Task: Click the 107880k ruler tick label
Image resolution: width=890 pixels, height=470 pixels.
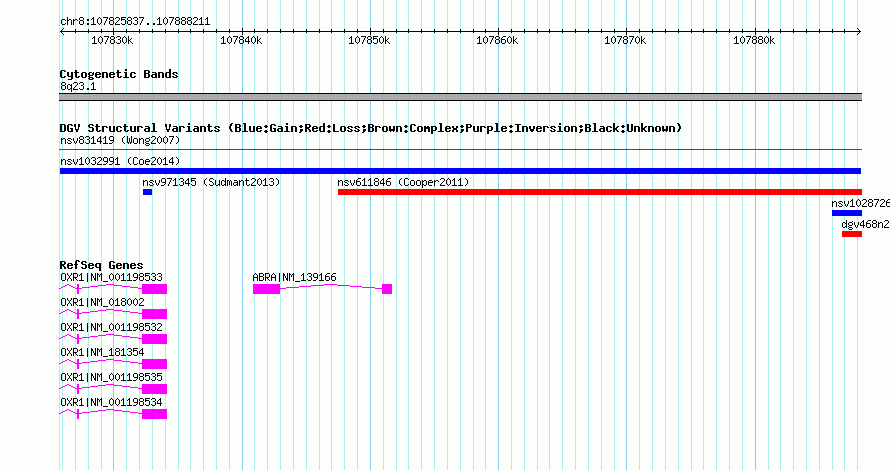Action: [x=754, y=40]
